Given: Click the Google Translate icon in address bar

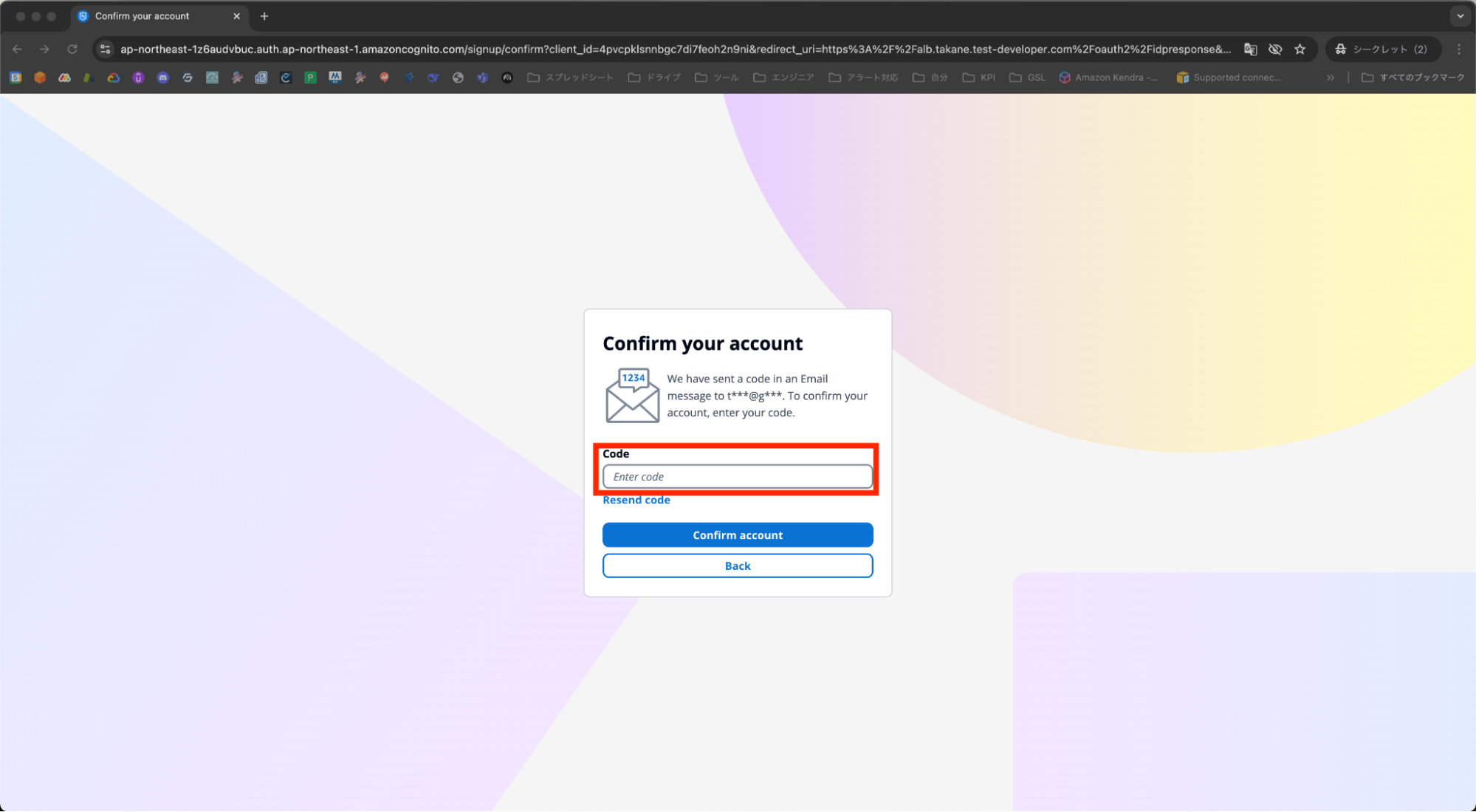Looking at the screenshot, I should tap(1251, 49).
